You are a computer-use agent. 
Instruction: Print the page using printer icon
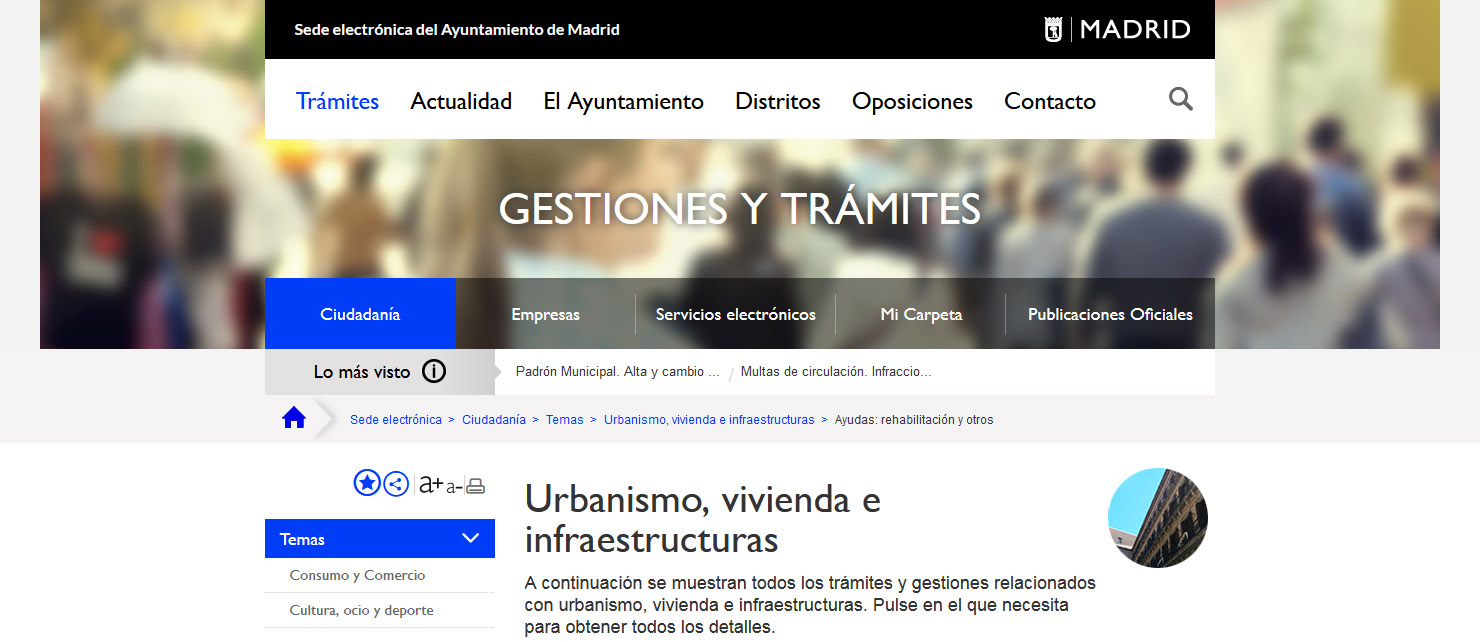coord(476,486)
